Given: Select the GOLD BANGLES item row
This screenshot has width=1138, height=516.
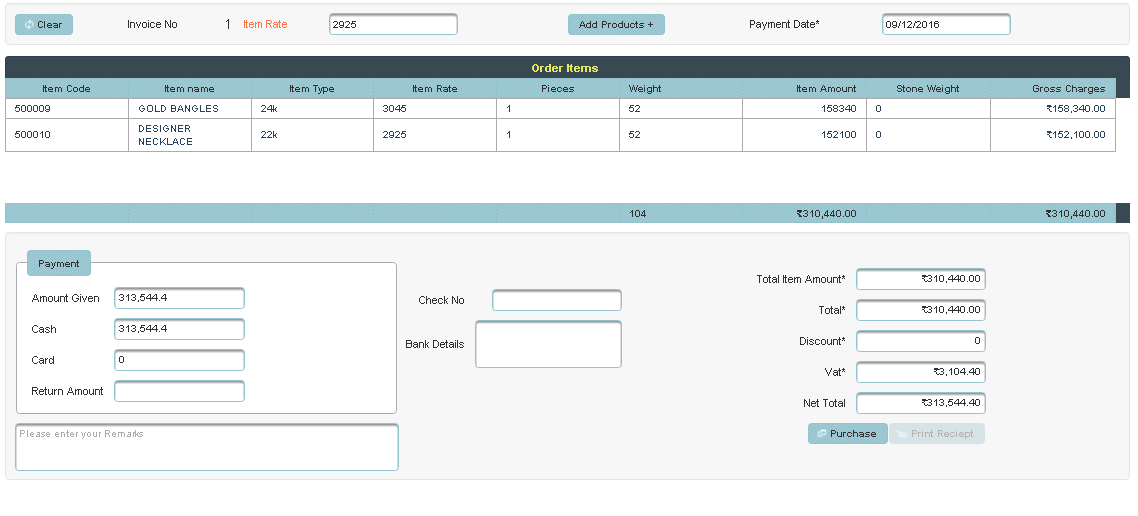Looking at the screenshot, I should pyautogui.click(x=178, y=108).
